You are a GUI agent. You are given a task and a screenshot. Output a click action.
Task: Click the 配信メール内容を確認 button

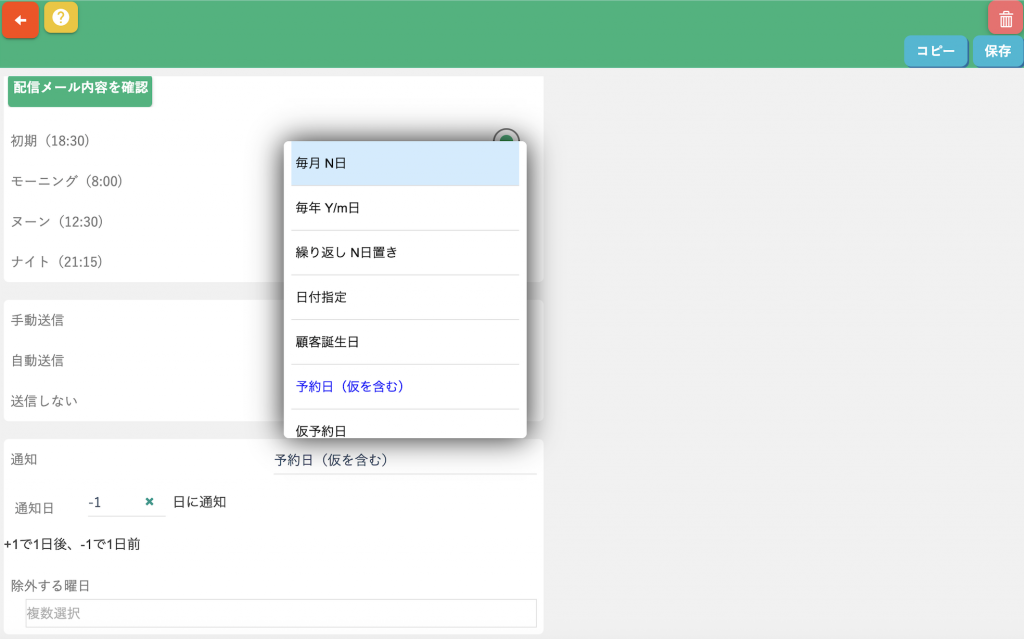click(x=80, y=89)
